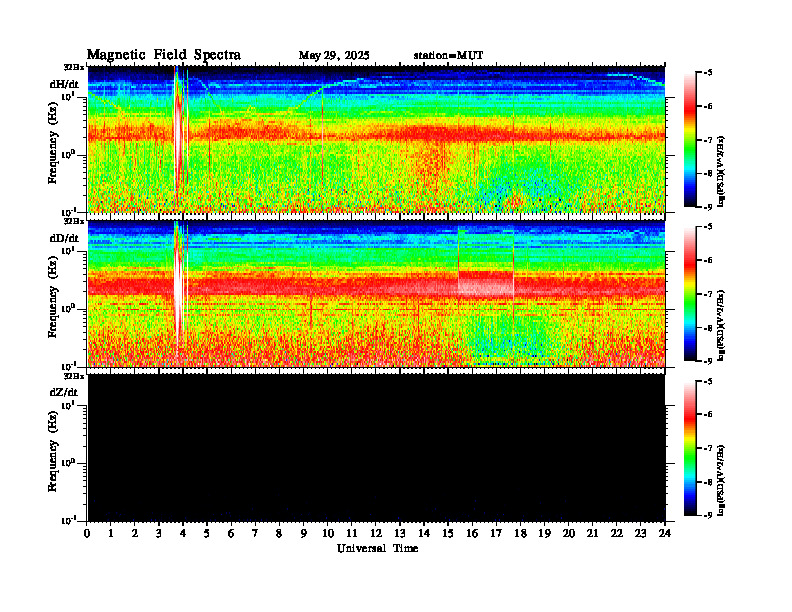Click the -6 value on dZ/dt colorbar
This screenshot has width=792, height=612.
click(x=708, y=415)
